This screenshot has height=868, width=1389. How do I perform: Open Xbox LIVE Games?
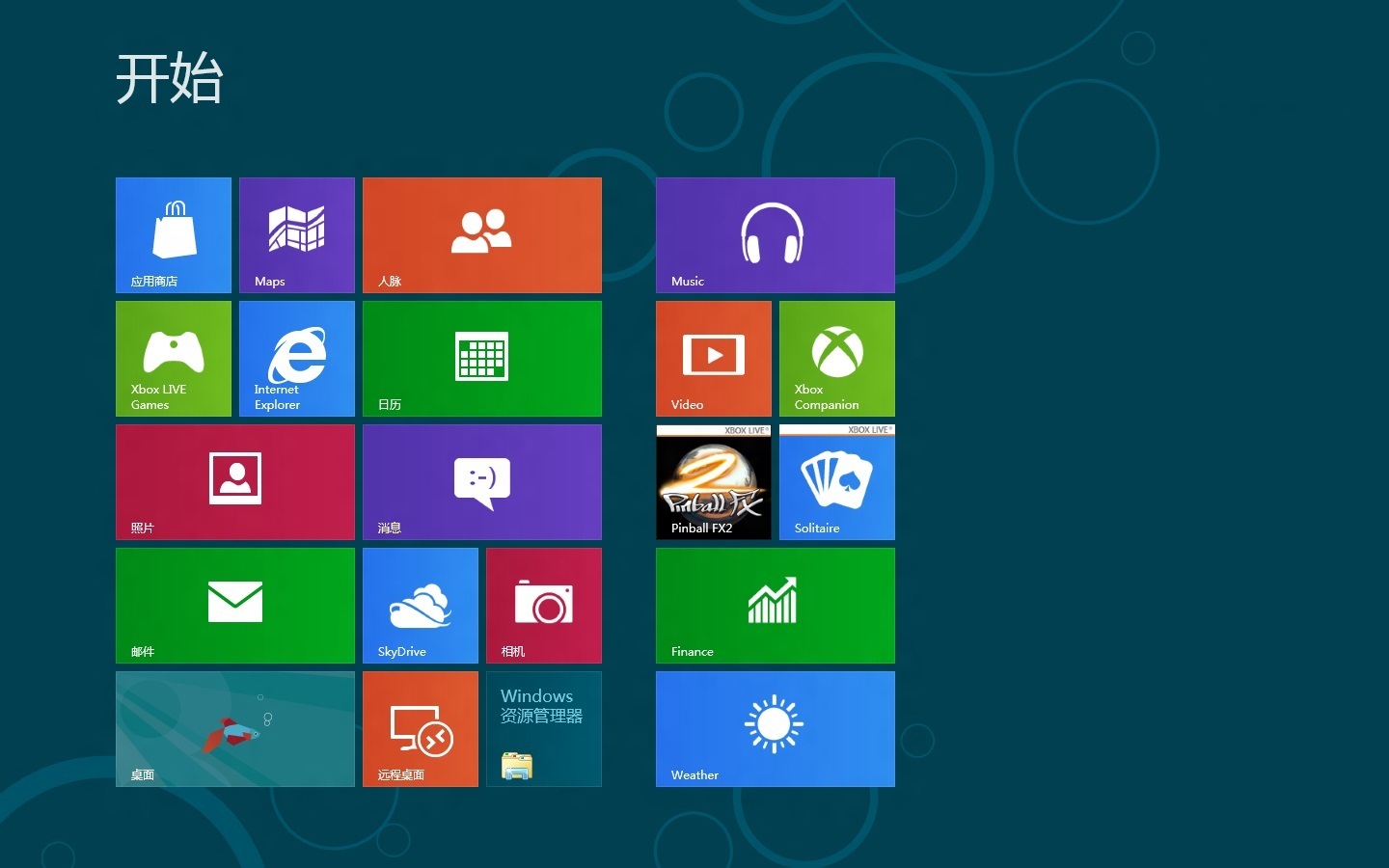173,358
